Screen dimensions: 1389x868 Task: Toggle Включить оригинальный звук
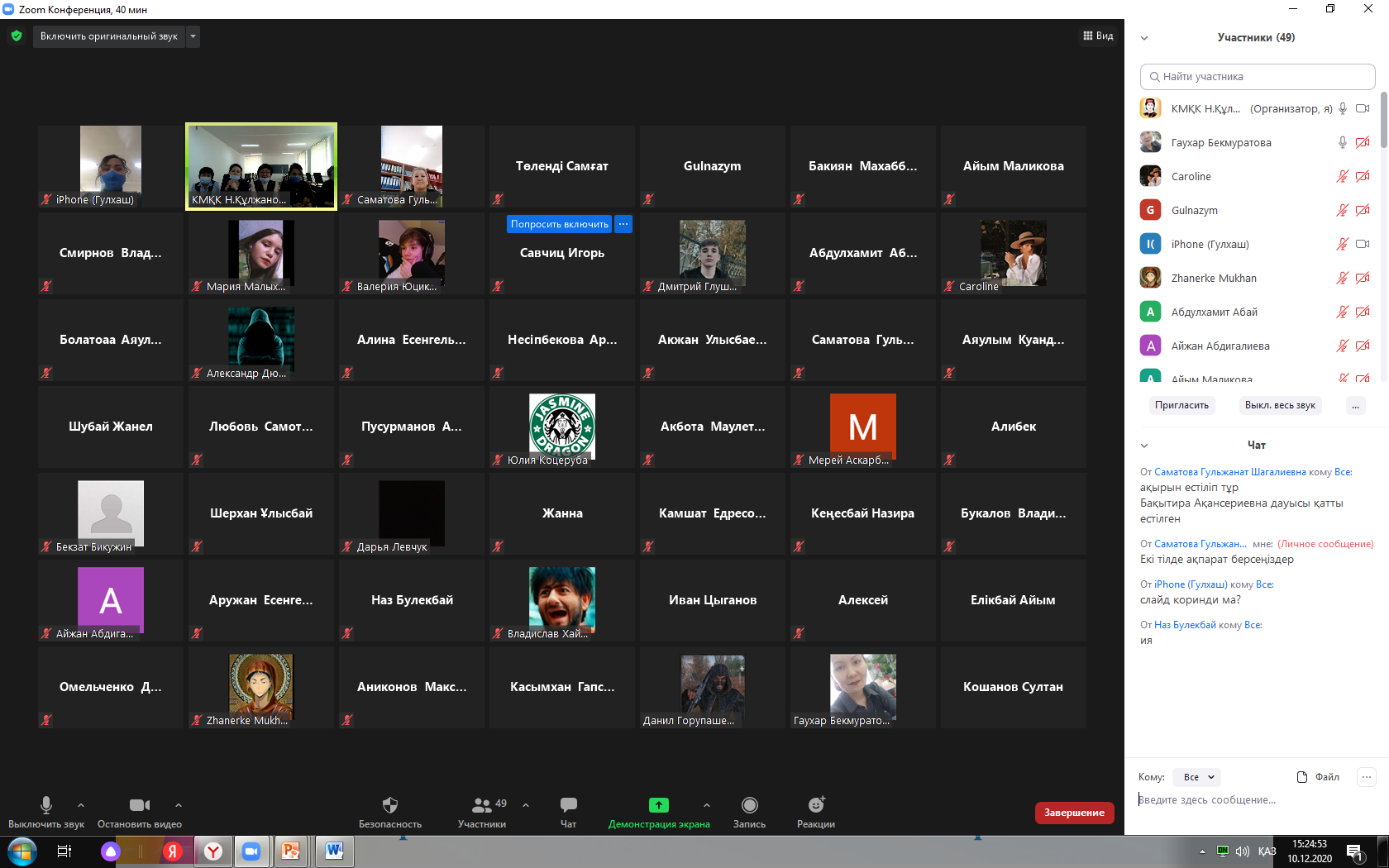pyautogui.click(x=108, y=36)
